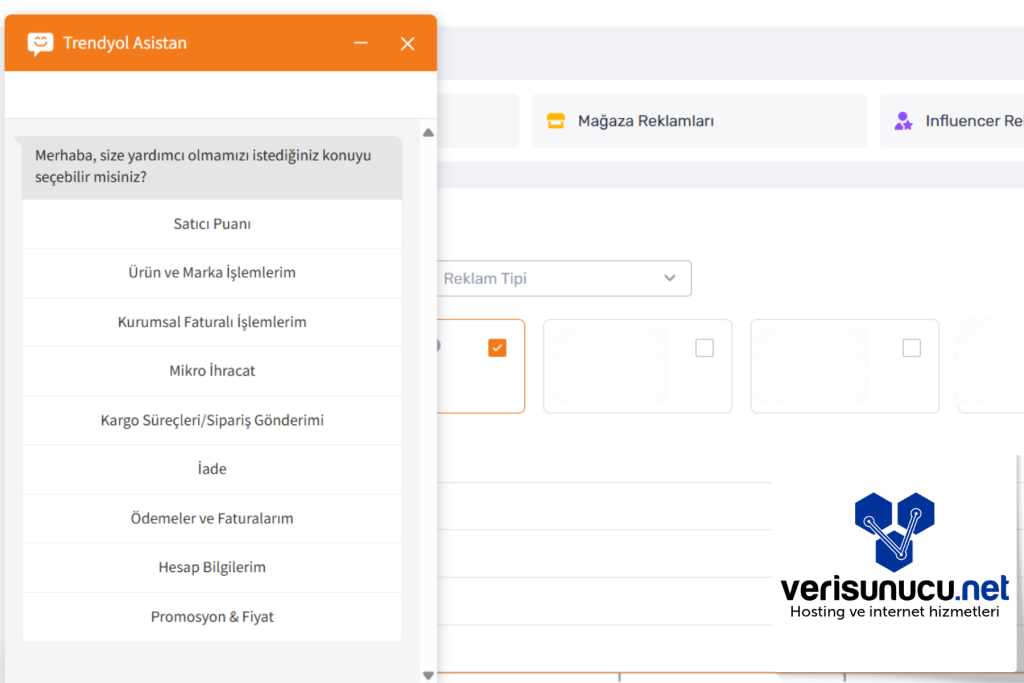
Task: Click the Mağaza Reklamları store icon
Action: [x=556, y=121]
